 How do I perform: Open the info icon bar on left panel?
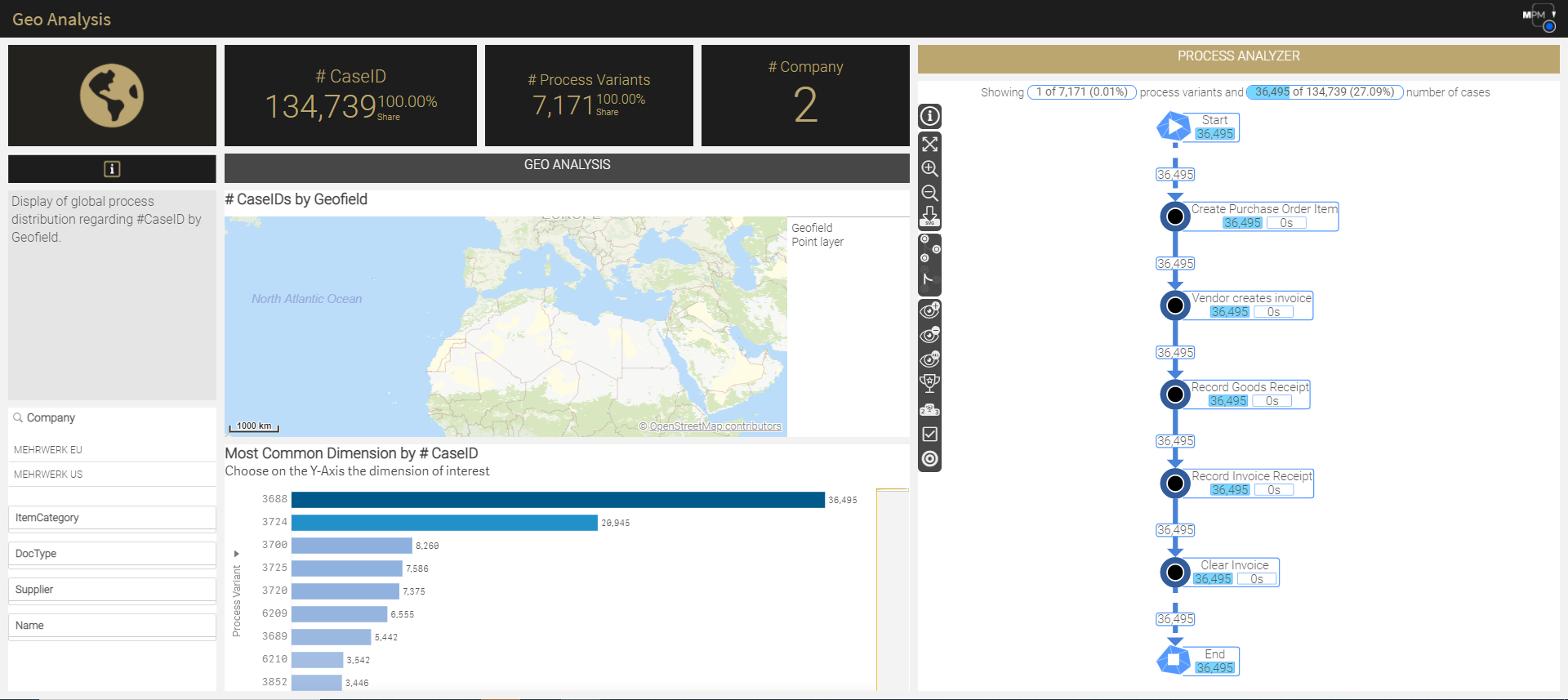pos(112,169)
